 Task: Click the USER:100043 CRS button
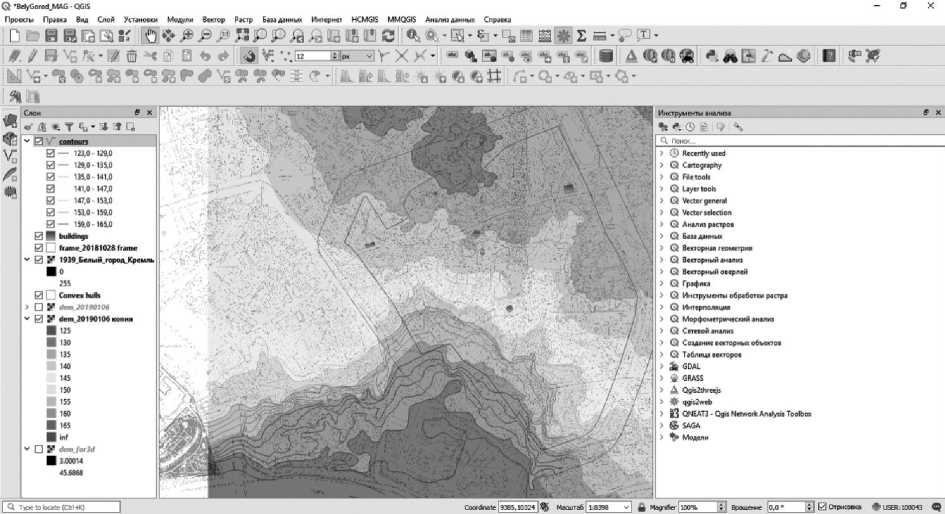[897, 507]
